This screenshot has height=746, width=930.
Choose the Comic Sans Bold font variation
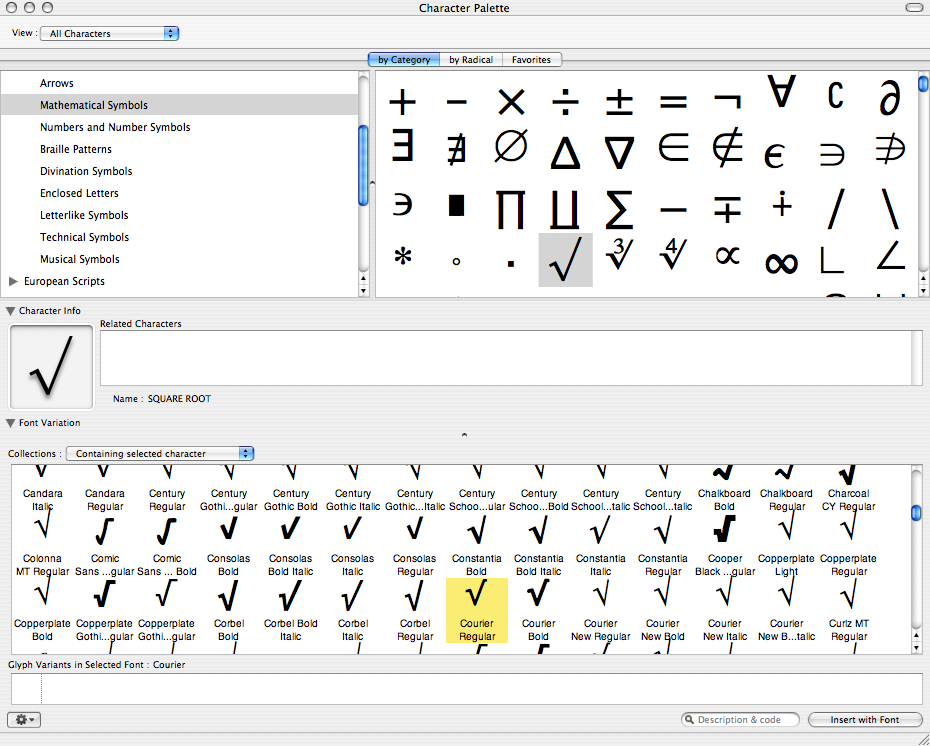click(167, 546)
